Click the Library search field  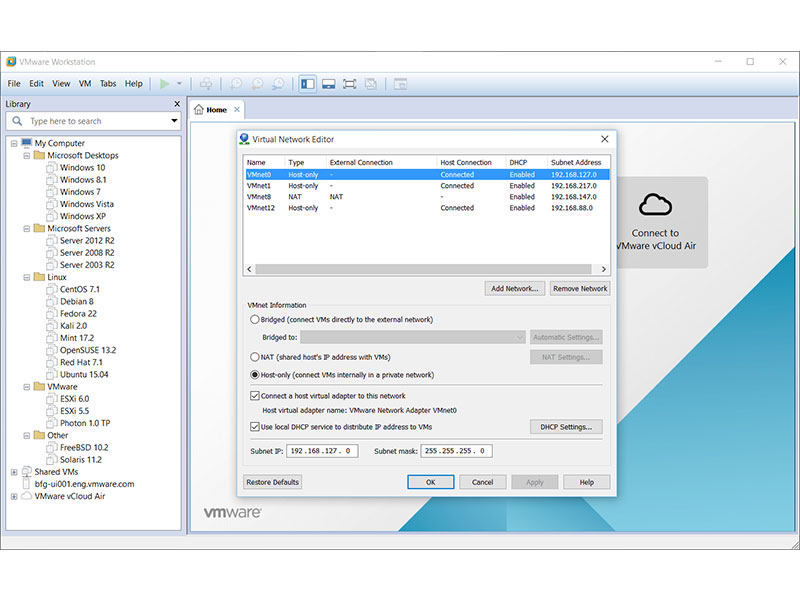point(94,121)
